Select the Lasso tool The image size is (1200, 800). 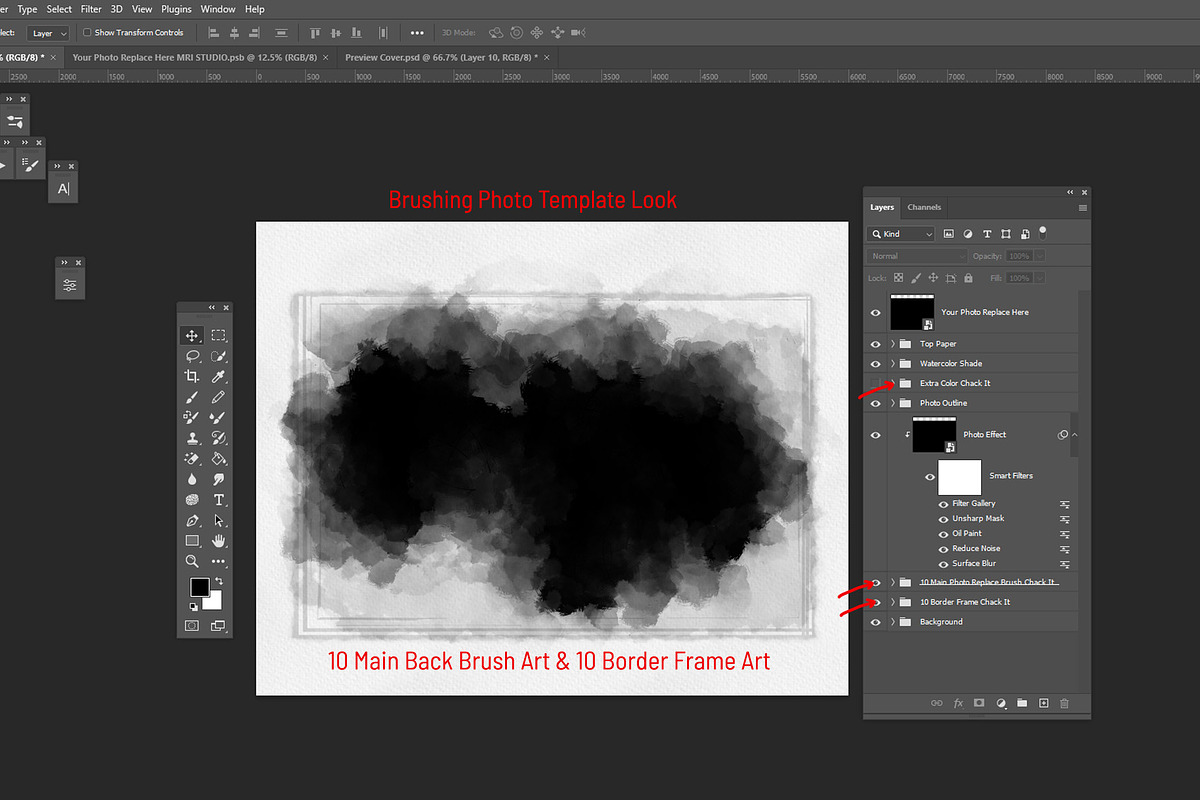pyautogui.click(x=191, y=356)
